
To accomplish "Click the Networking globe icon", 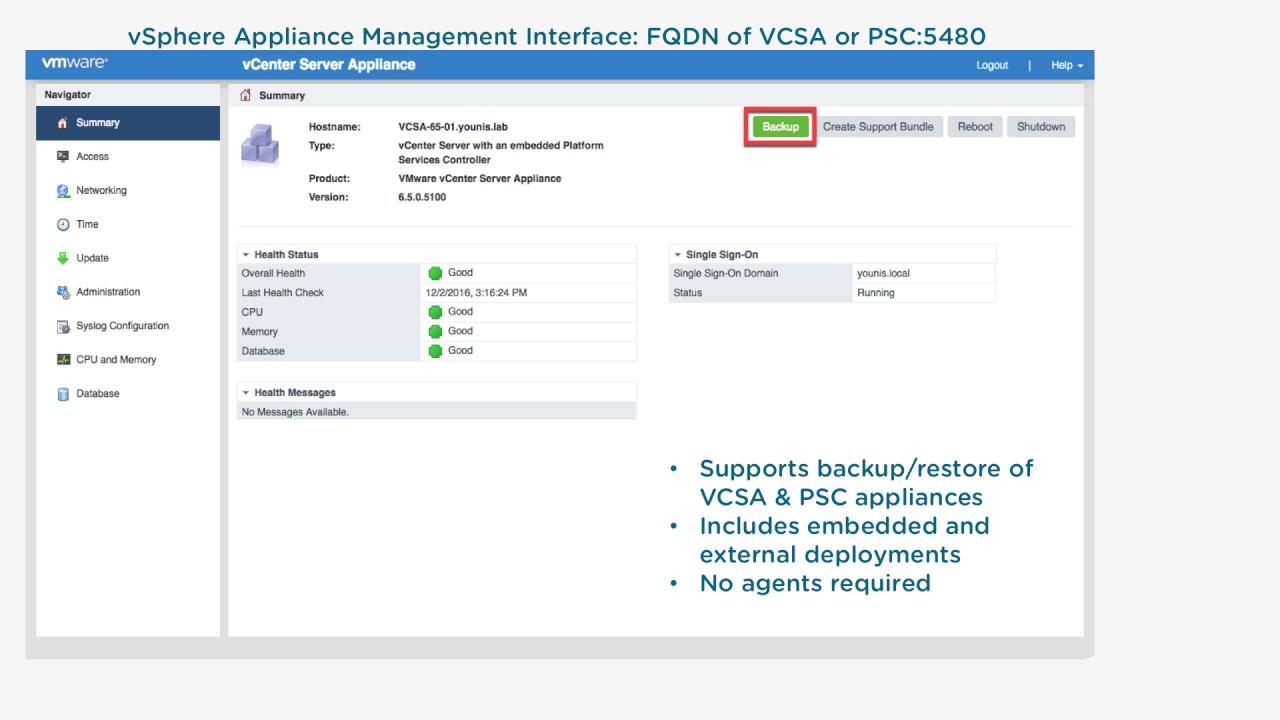I will 63,191.
